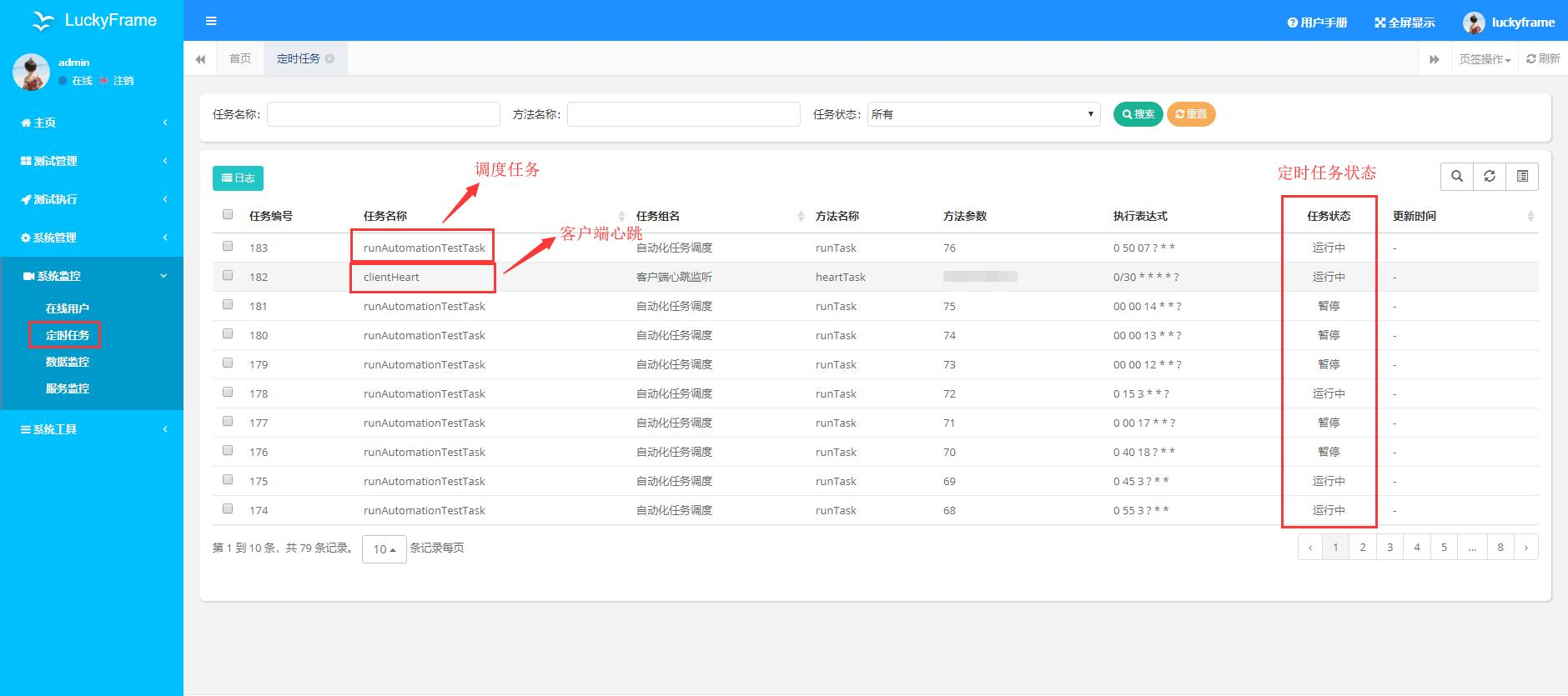Click the 在线 online status

(x=76, y=81)
